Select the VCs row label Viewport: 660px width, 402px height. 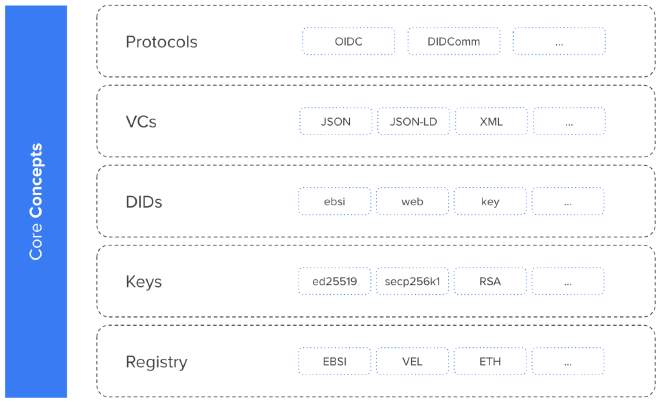point(141,122)
